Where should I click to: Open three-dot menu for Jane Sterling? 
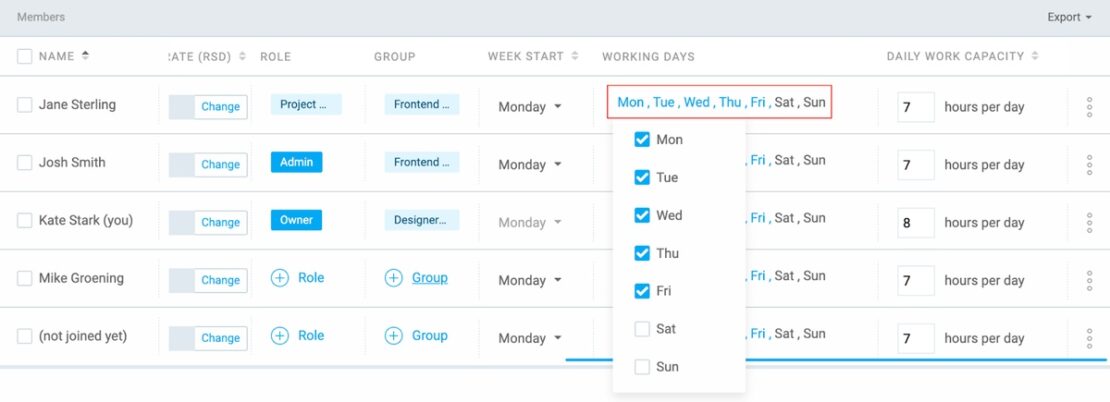pyautogui.click(x=1089, y=107)
